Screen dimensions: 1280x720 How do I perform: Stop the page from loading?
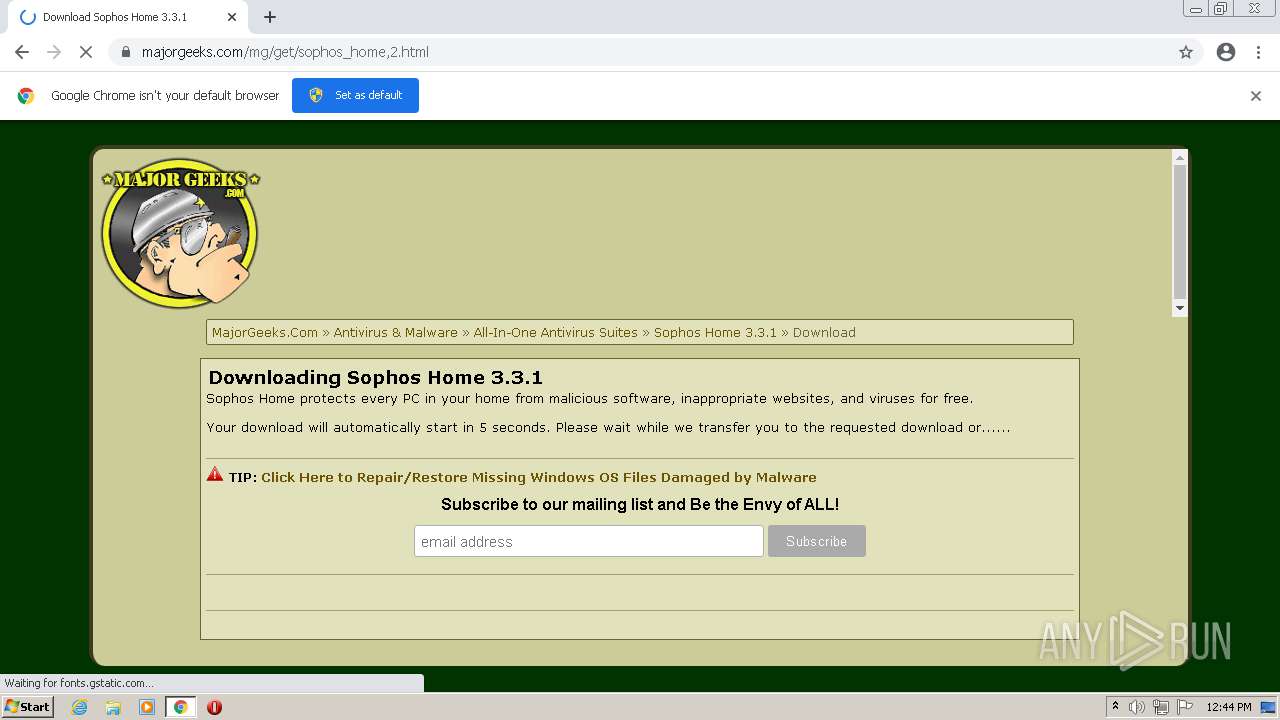86,52
